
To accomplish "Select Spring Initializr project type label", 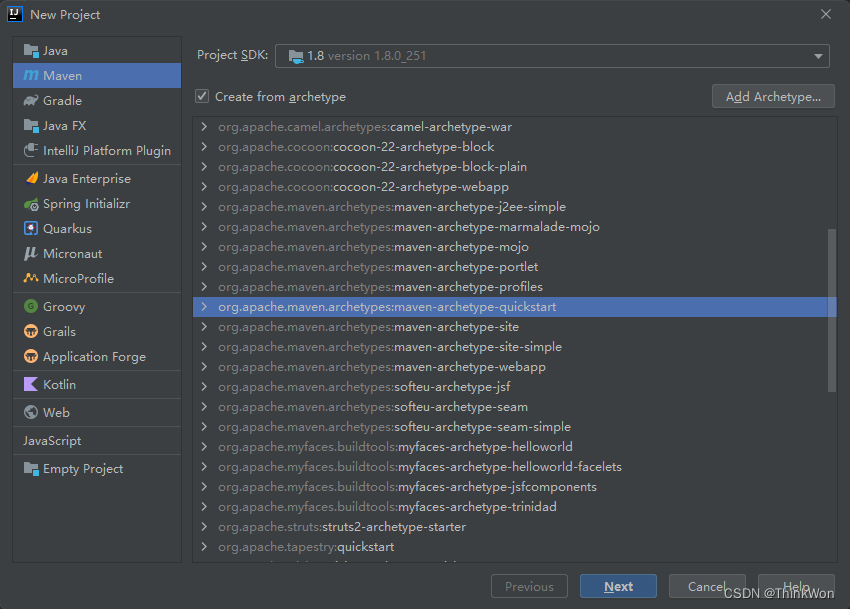I will [86, 204].
